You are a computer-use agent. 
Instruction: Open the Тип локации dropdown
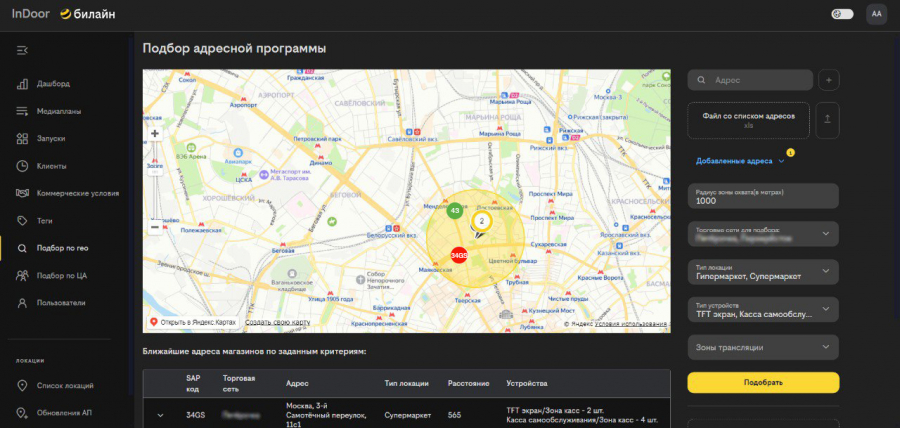763,272
